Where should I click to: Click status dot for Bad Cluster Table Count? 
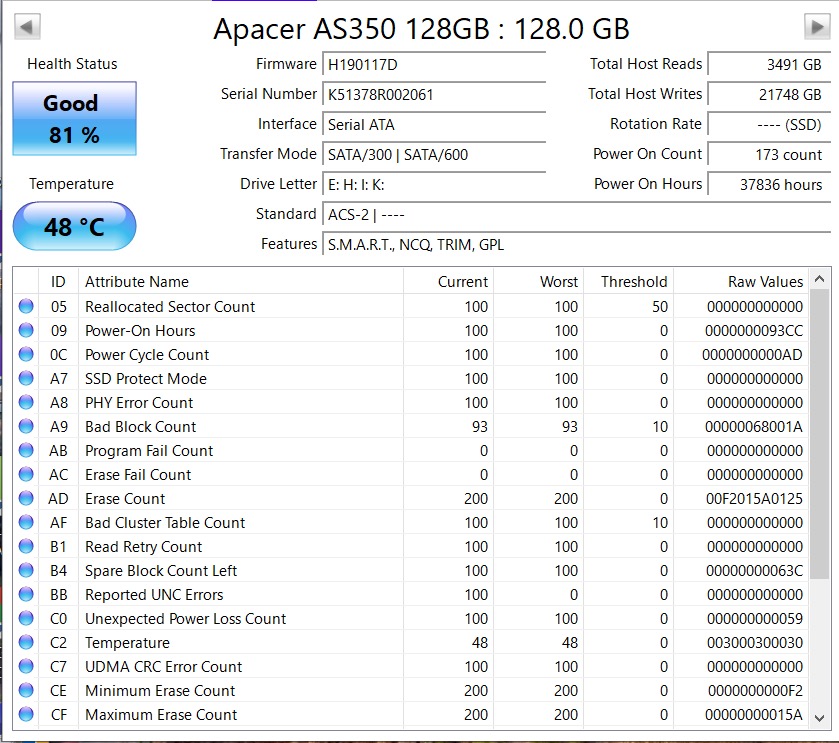pos(26,523)
